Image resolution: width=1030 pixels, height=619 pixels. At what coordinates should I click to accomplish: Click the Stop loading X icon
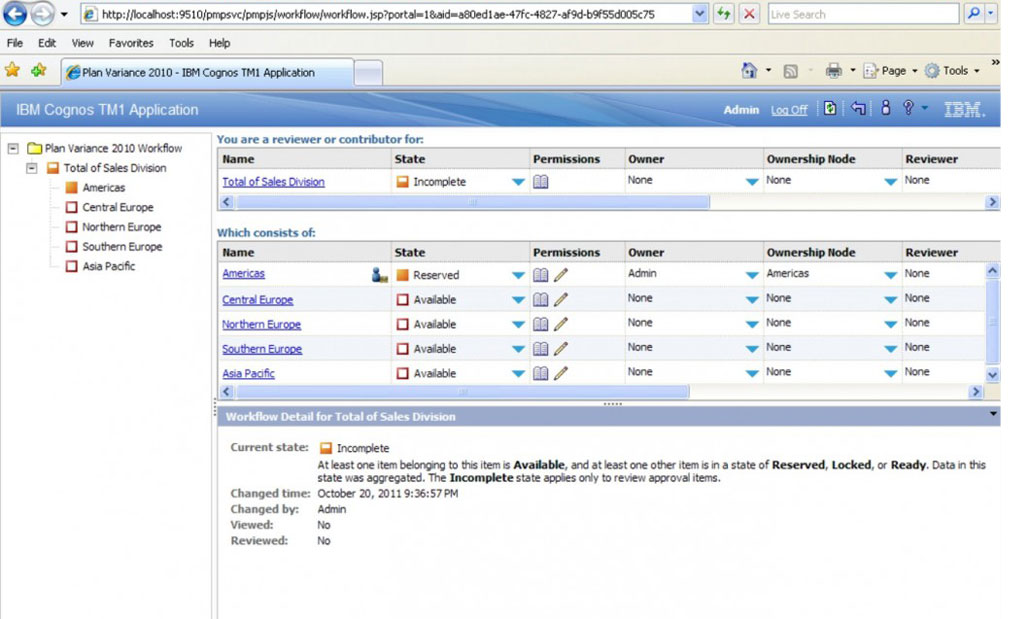[x=748, y=14]
